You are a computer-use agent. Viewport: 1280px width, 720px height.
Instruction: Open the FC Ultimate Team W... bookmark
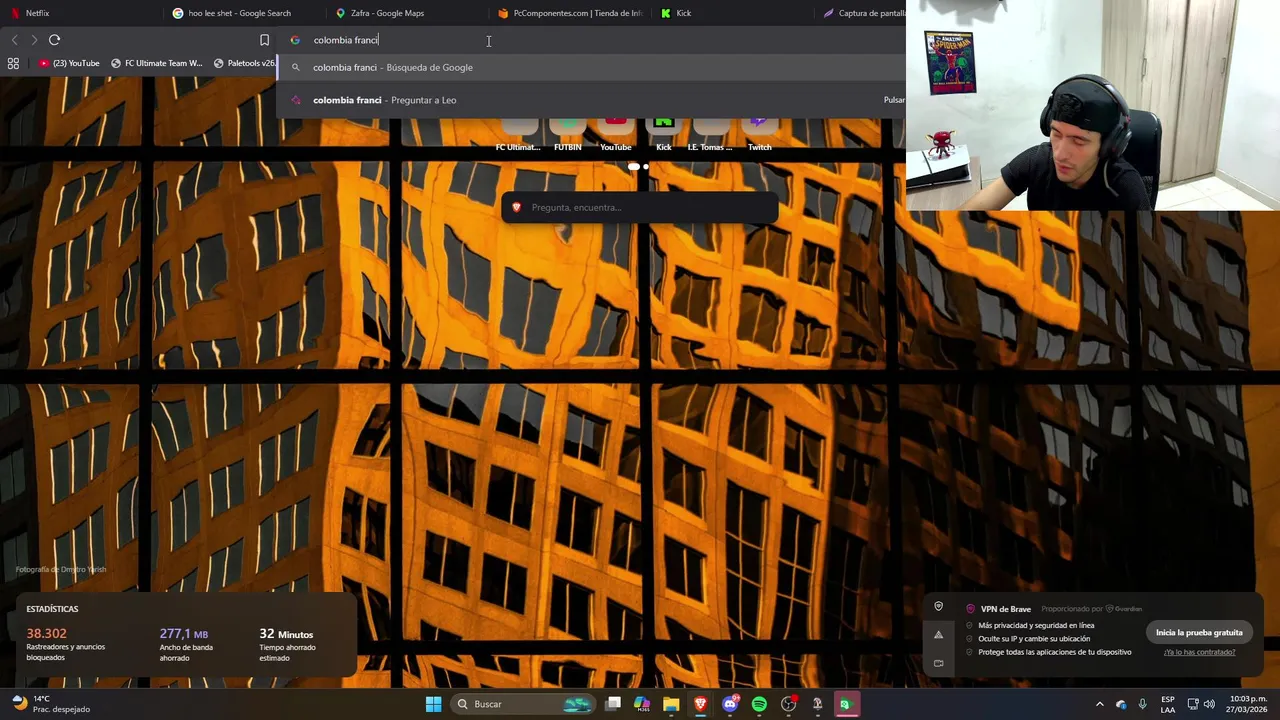(x=157, y=63)
